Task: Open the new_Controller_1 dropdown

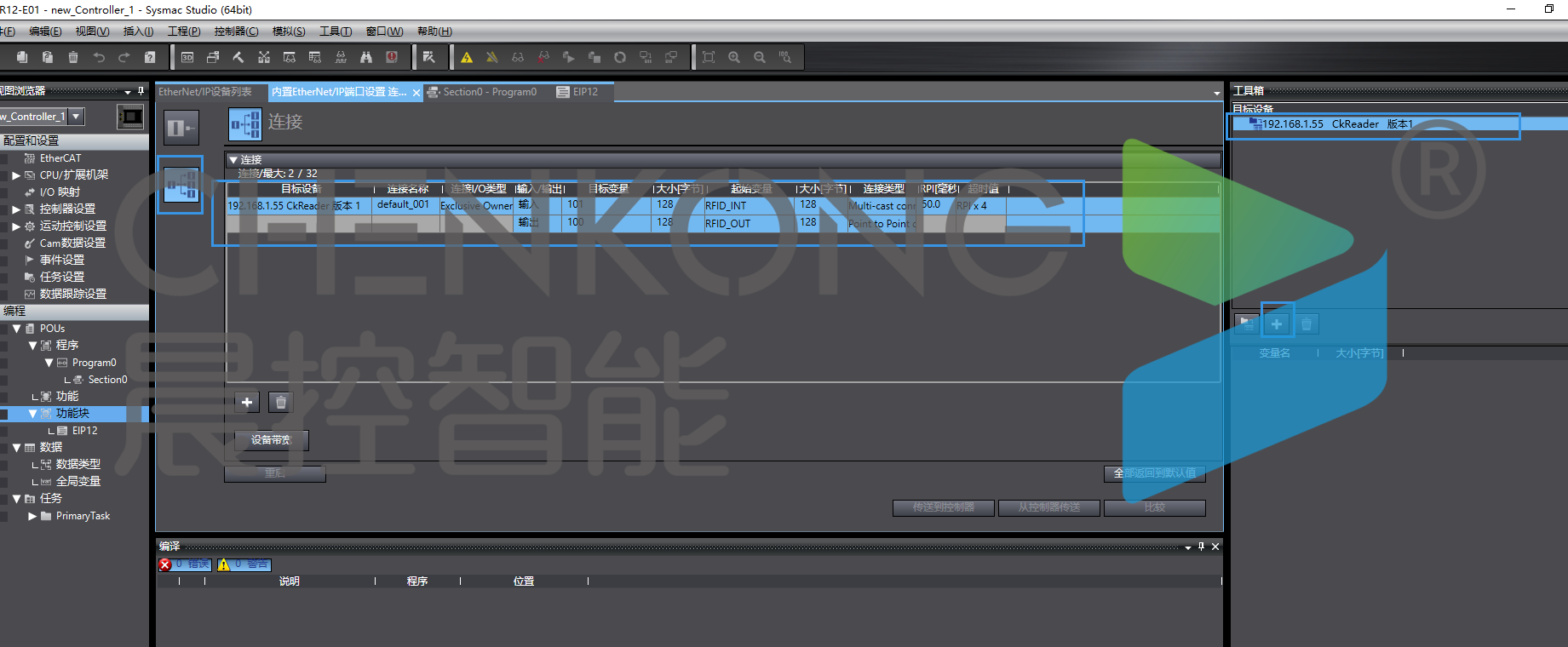Action: (77, 116)
